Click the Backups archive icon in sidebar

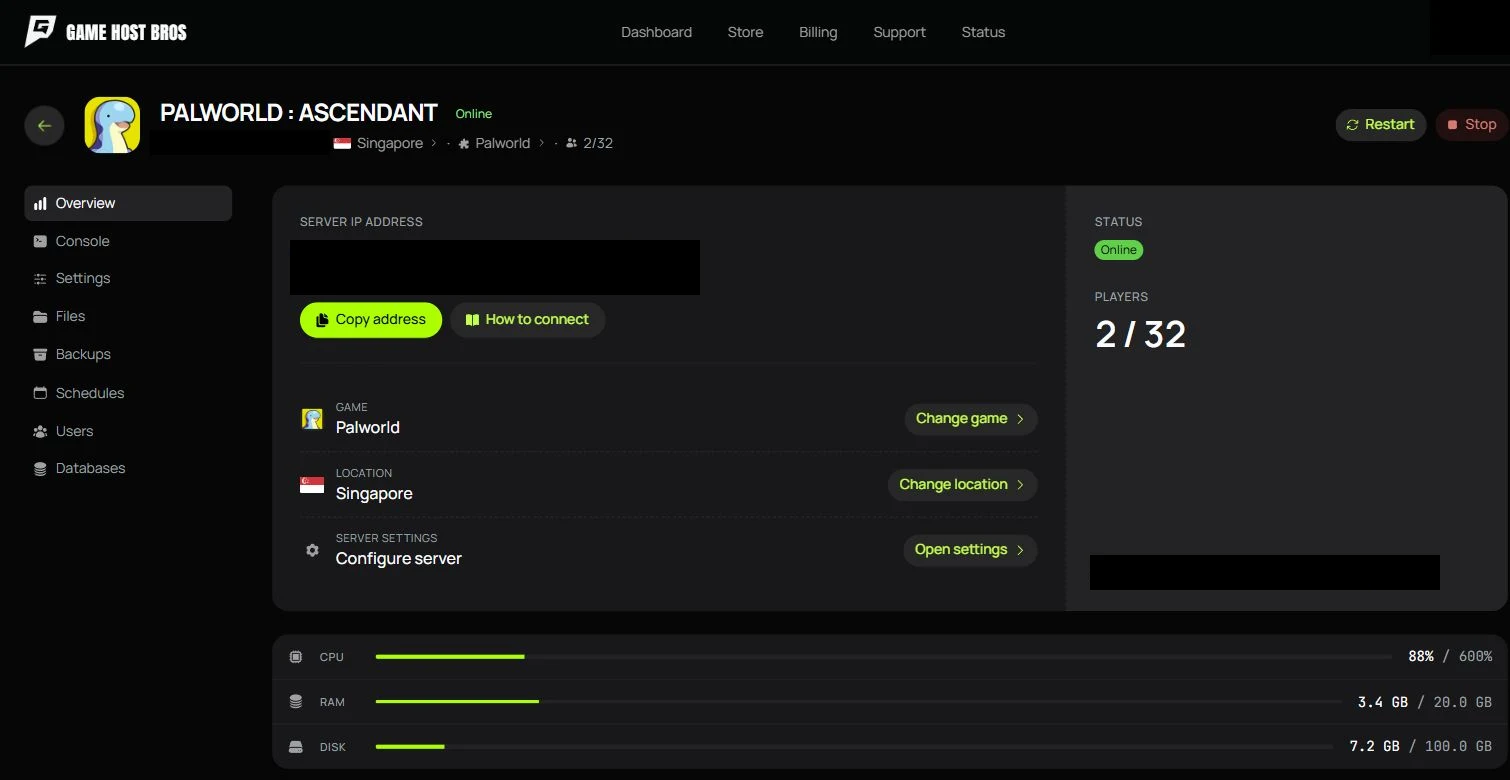(40, 355)
